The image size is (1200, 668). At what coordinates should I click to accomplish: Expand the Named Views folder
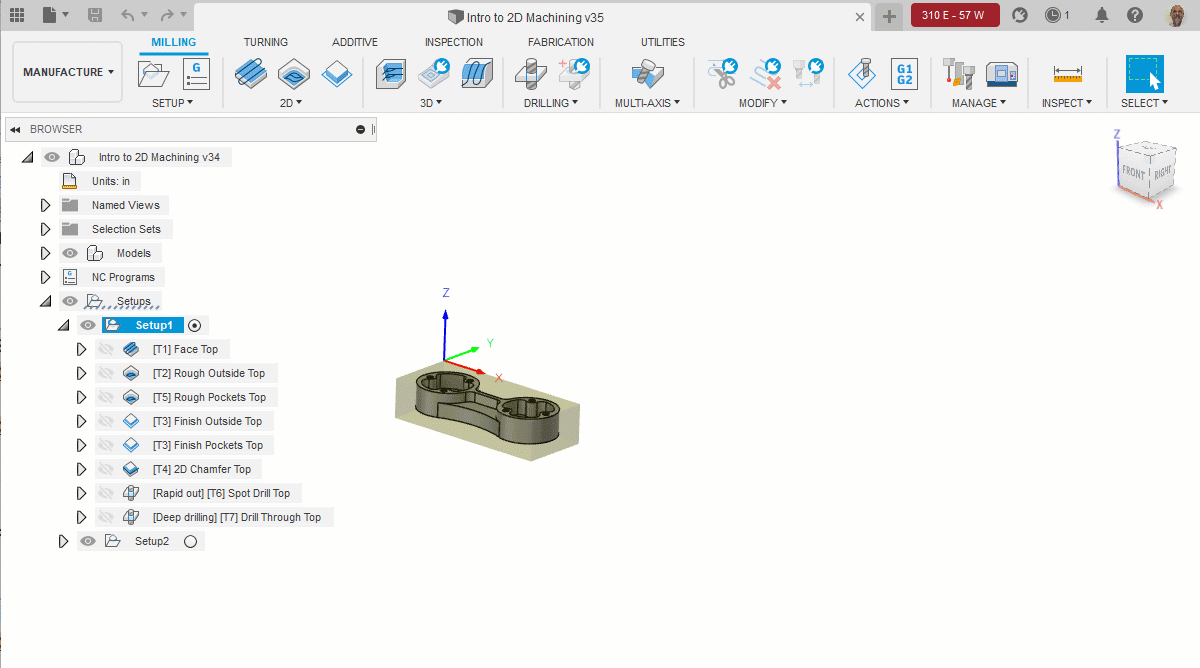45,205
